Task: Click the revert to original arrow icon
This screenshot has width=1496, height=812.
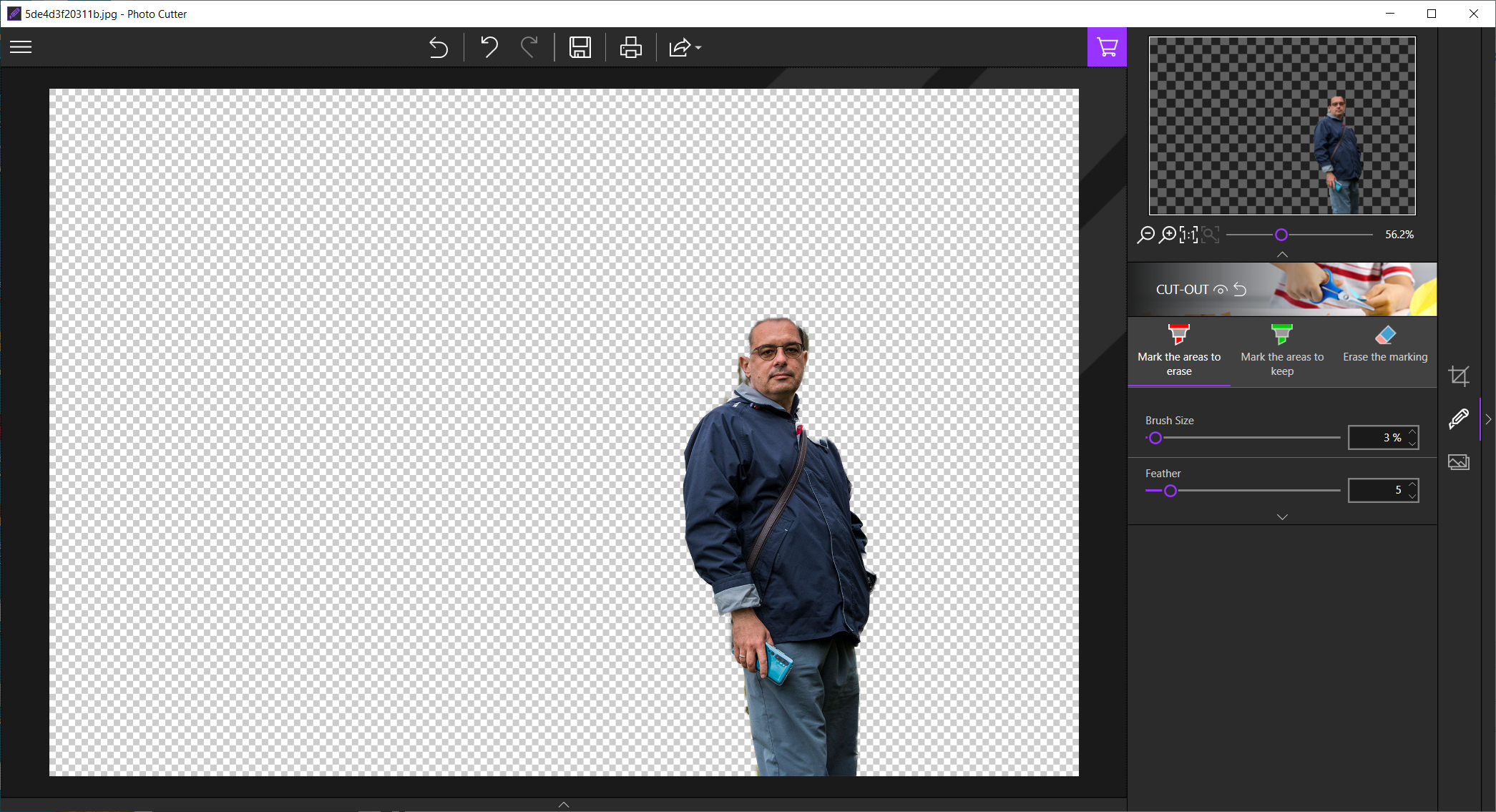Action: tap(438, 48)
